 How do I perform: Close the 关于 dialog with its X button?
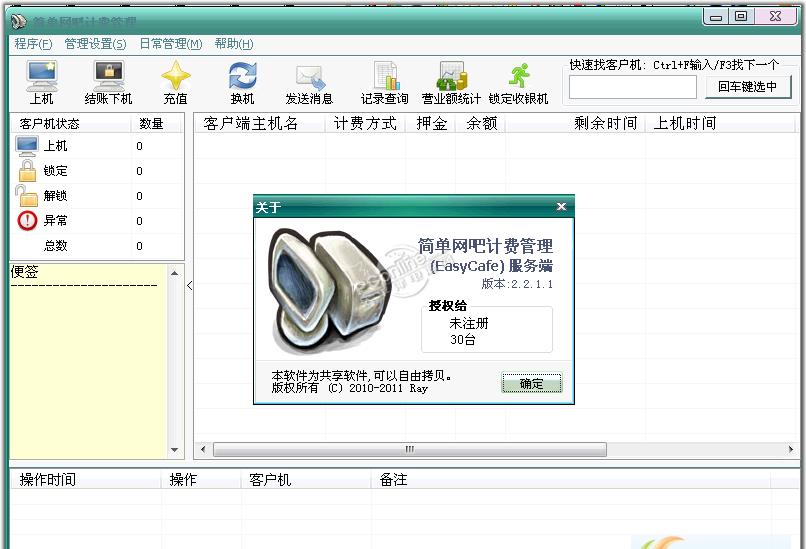click(x=561, y=207)
